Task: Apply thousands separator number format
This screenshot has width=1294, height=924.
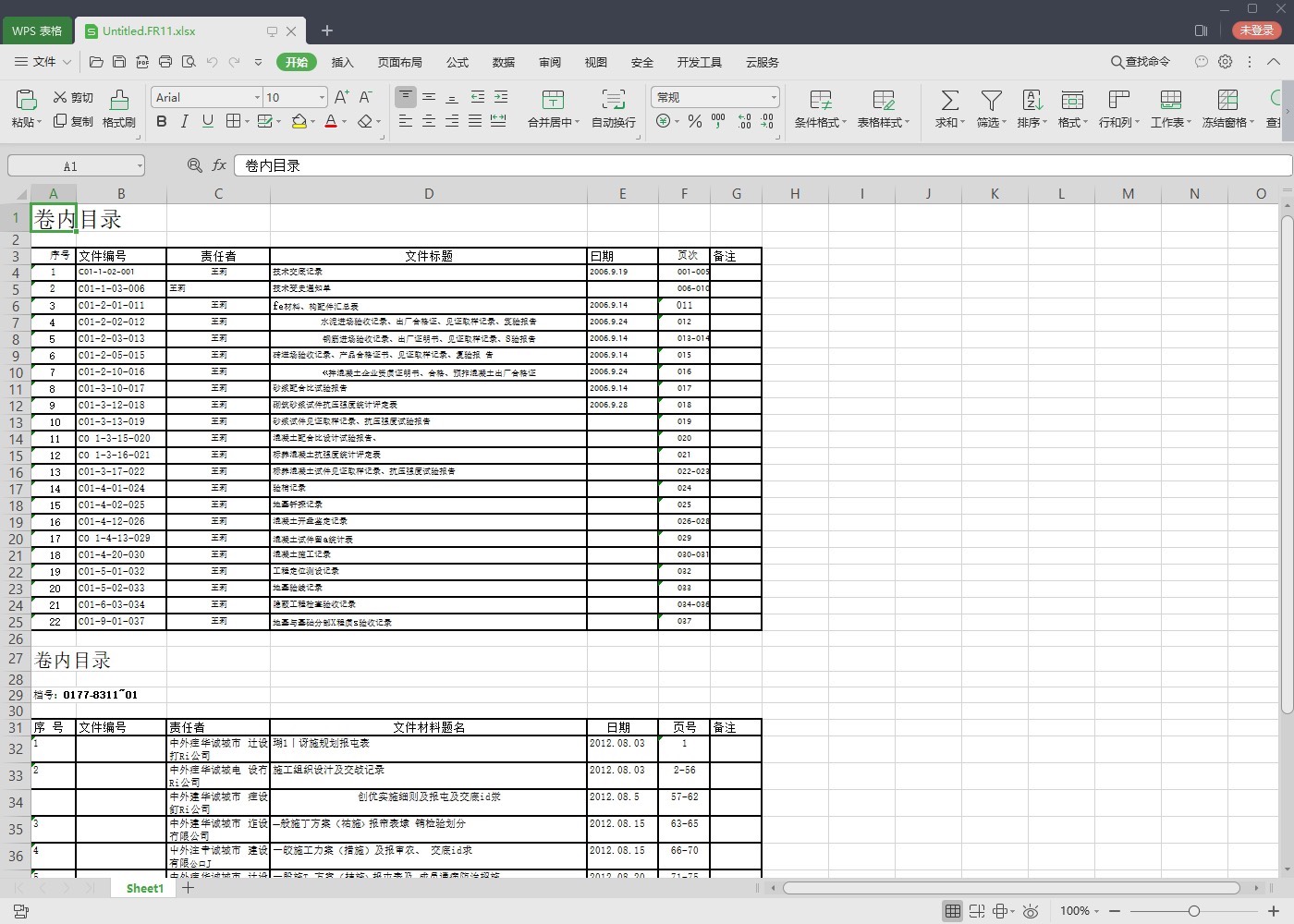Action: (718, 121)
